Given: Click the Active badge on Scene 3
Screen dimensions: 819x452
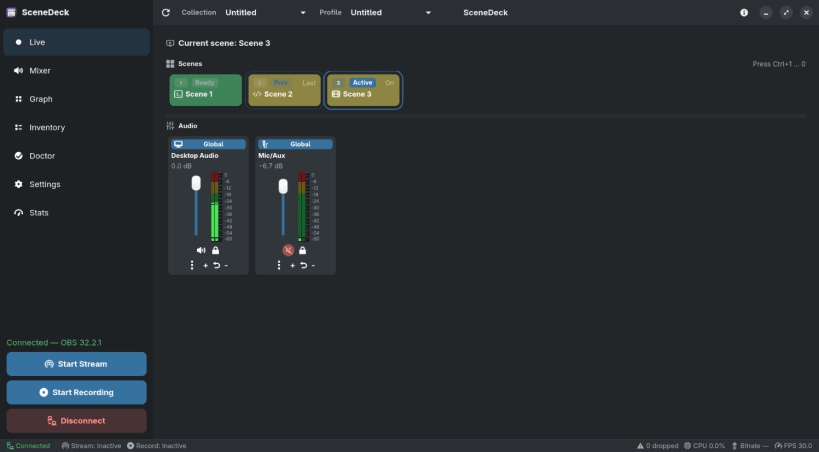Looking at the screenshot, I should coord(362,83).
